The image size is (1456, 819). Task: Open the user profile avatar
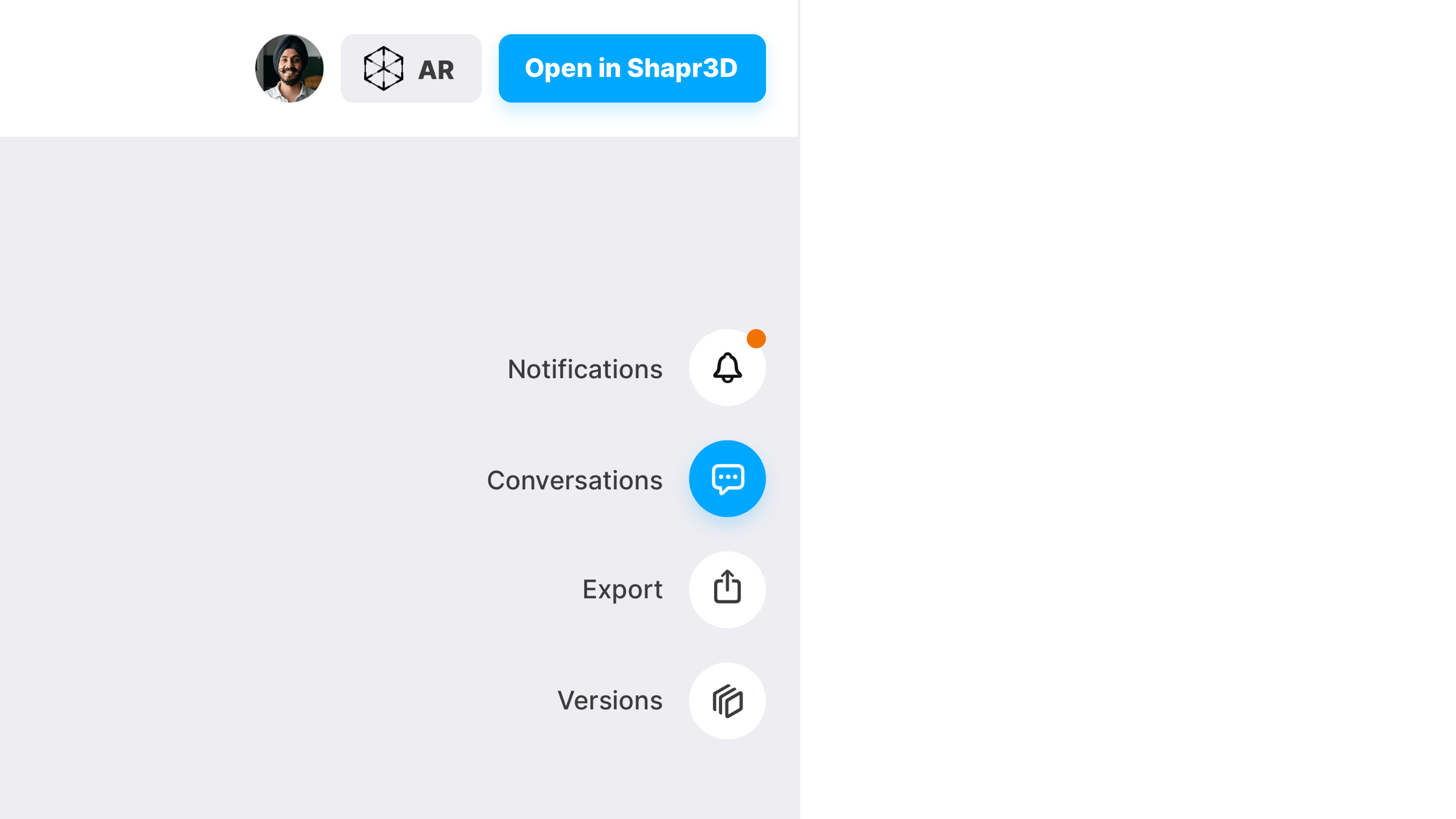pos(289,69)
